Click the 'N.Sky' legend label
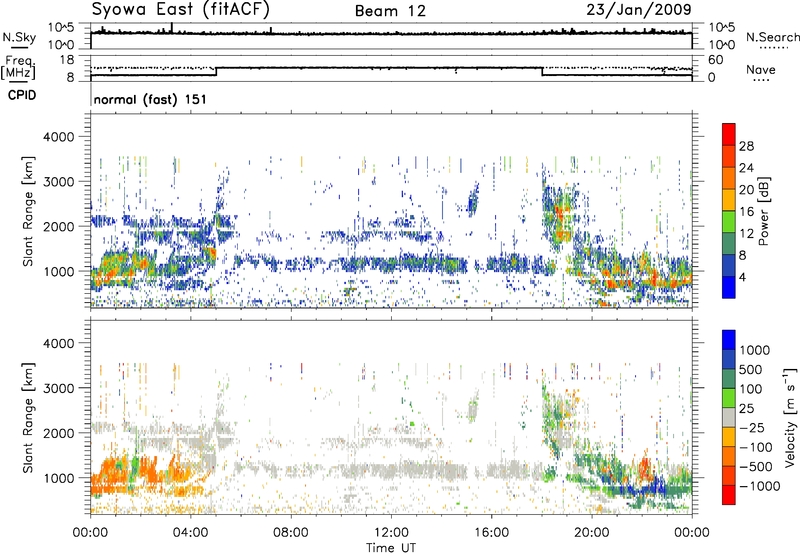800x554 pixels. [x=19, y=37]
